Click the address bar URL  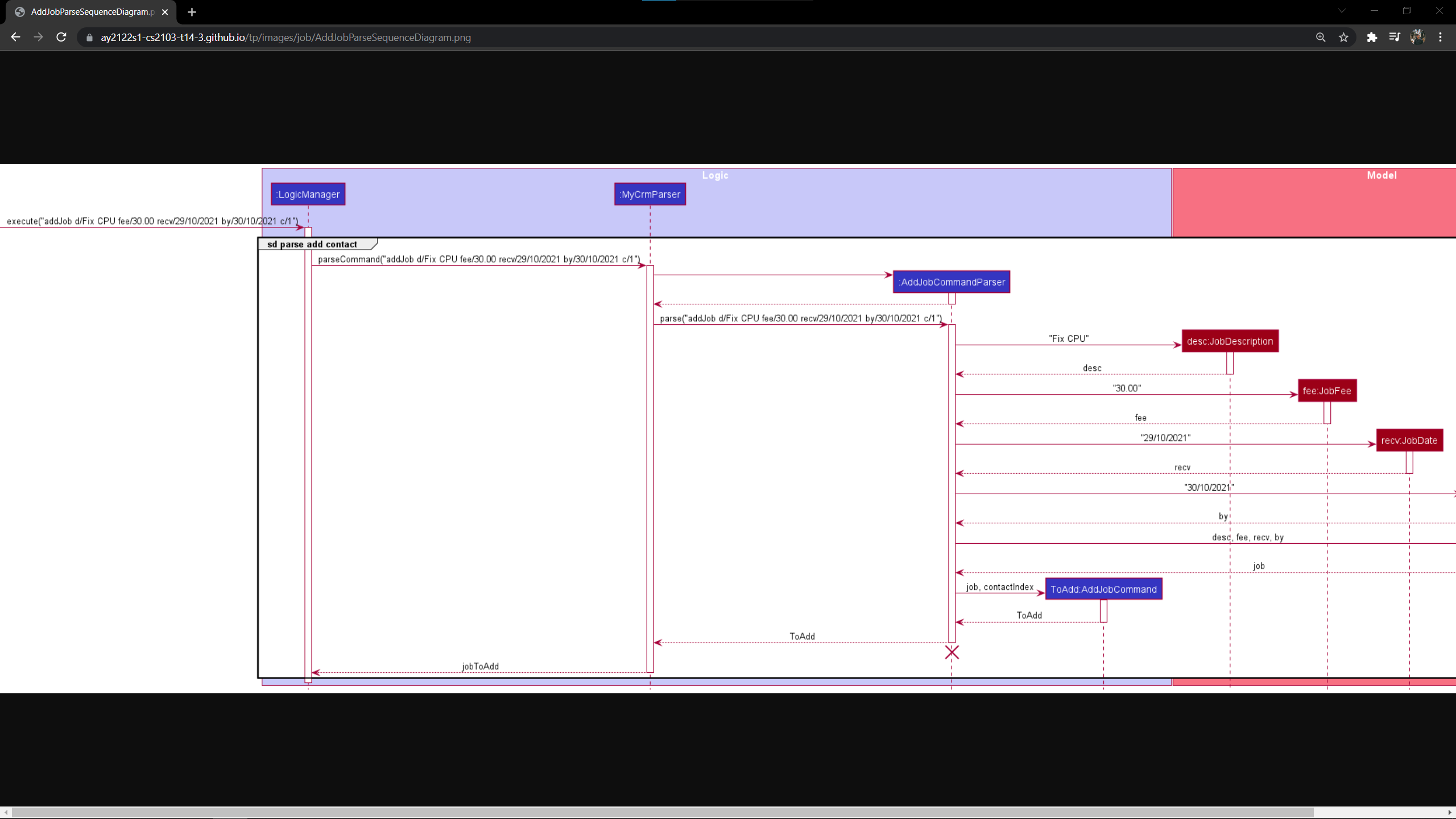coord(286,38)
